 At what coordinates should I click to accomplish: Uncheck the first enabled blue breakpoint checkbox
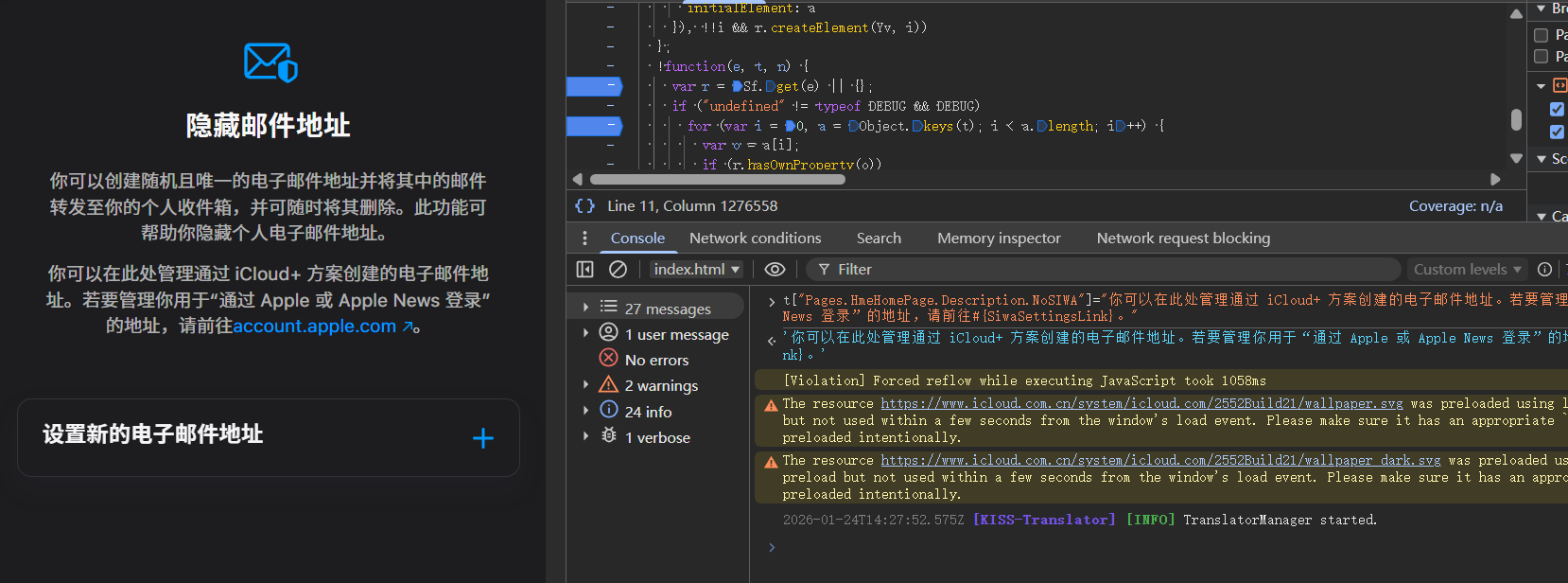1557,109
